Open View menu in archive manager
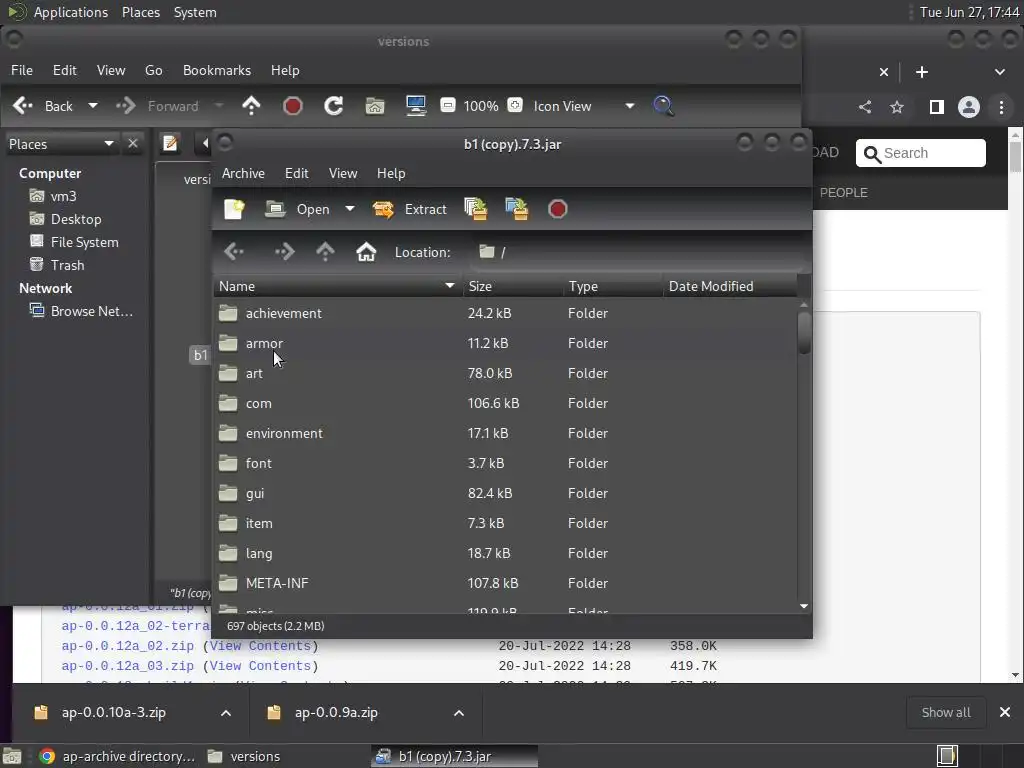 343,173
